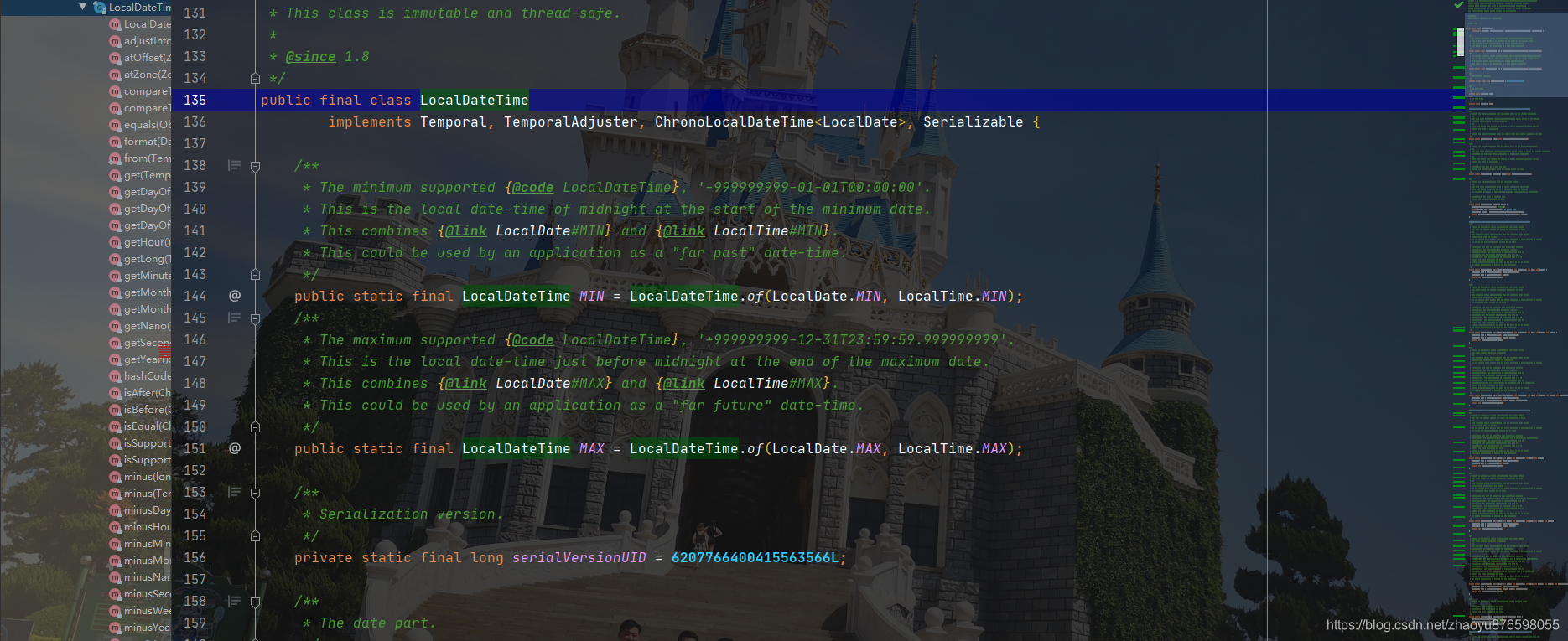Click the method icon beside equals(Ob
The height and width of the screenshot is (641, 1568).
click(x=116, y=125)
